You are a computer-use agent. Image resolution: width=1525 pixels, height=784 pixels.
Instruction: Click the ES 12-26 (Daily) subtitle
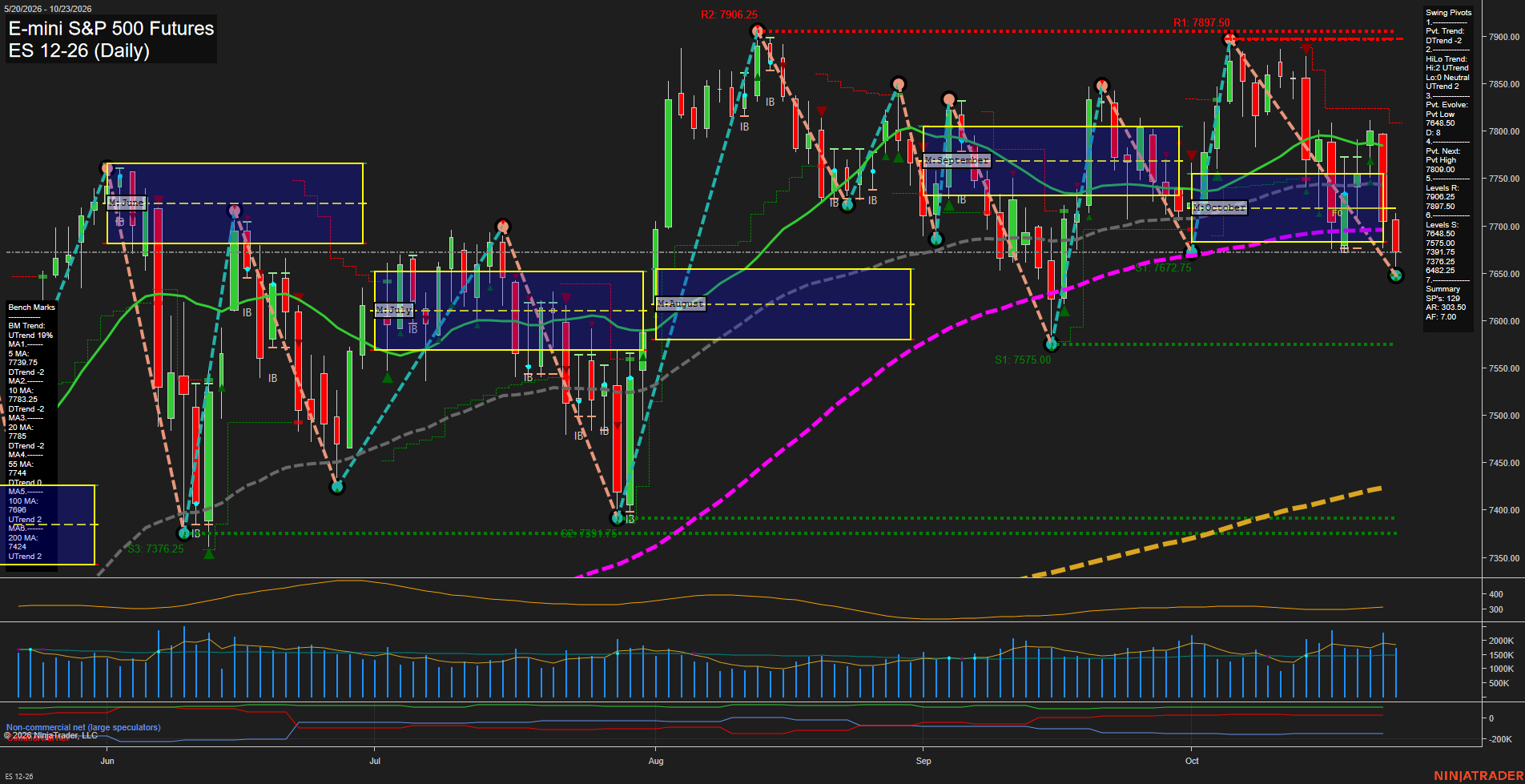click(x=79, y=50)
